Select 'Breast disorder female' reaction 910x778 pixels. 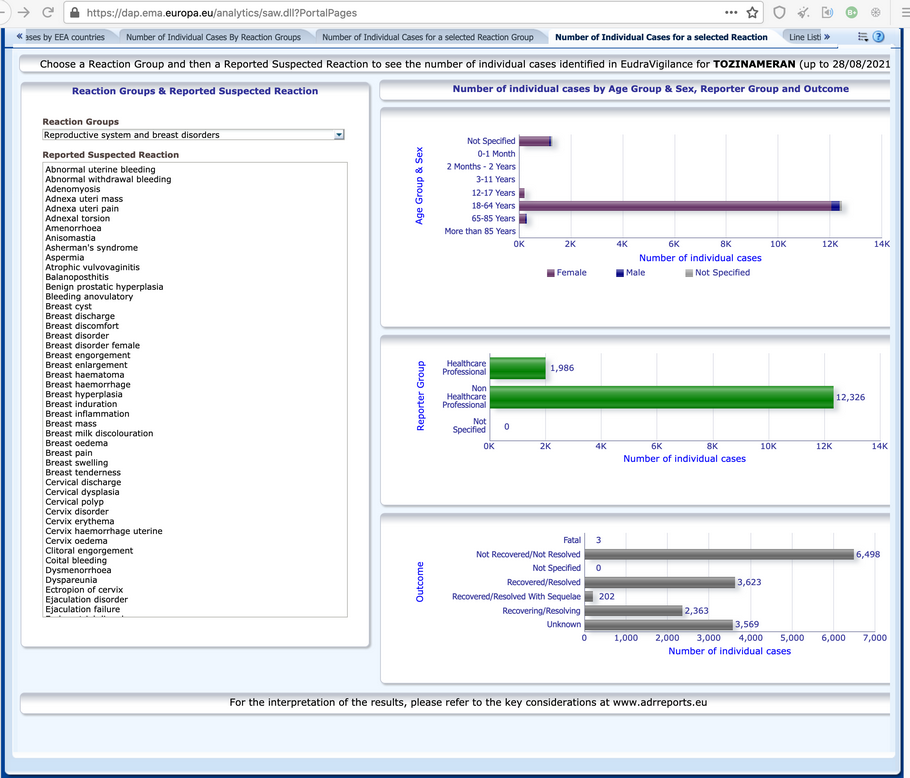[x=93, y=345]
